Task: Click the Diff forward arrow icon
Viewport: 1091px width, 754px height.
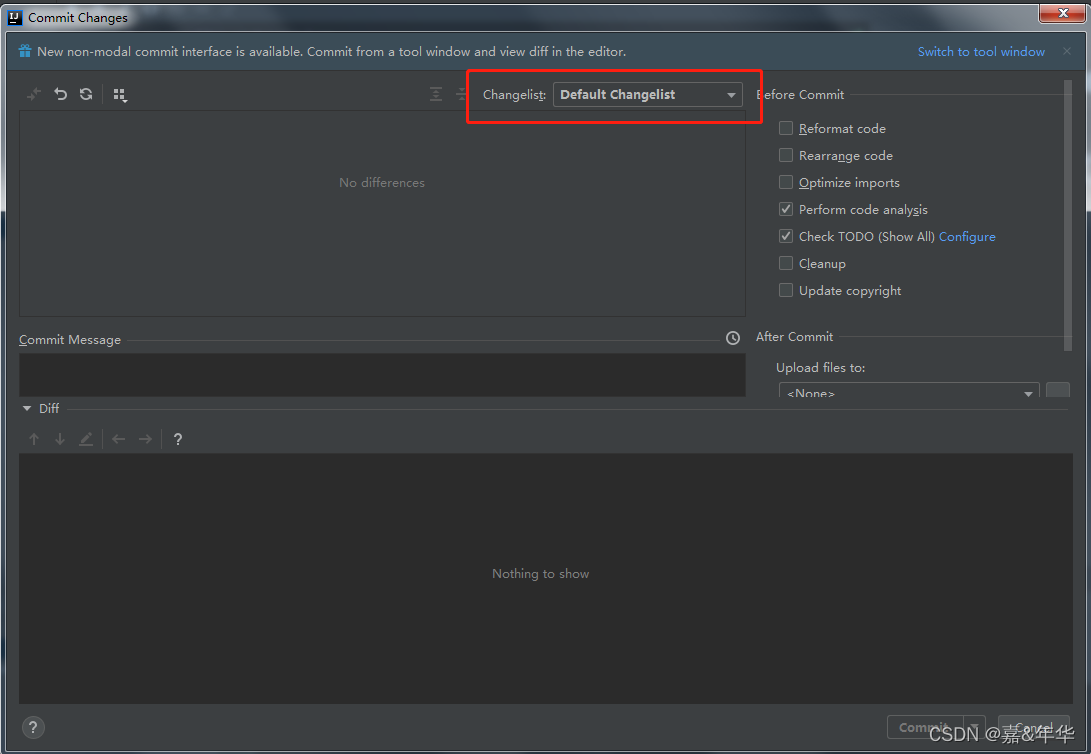Action: (x=145, y=439)
